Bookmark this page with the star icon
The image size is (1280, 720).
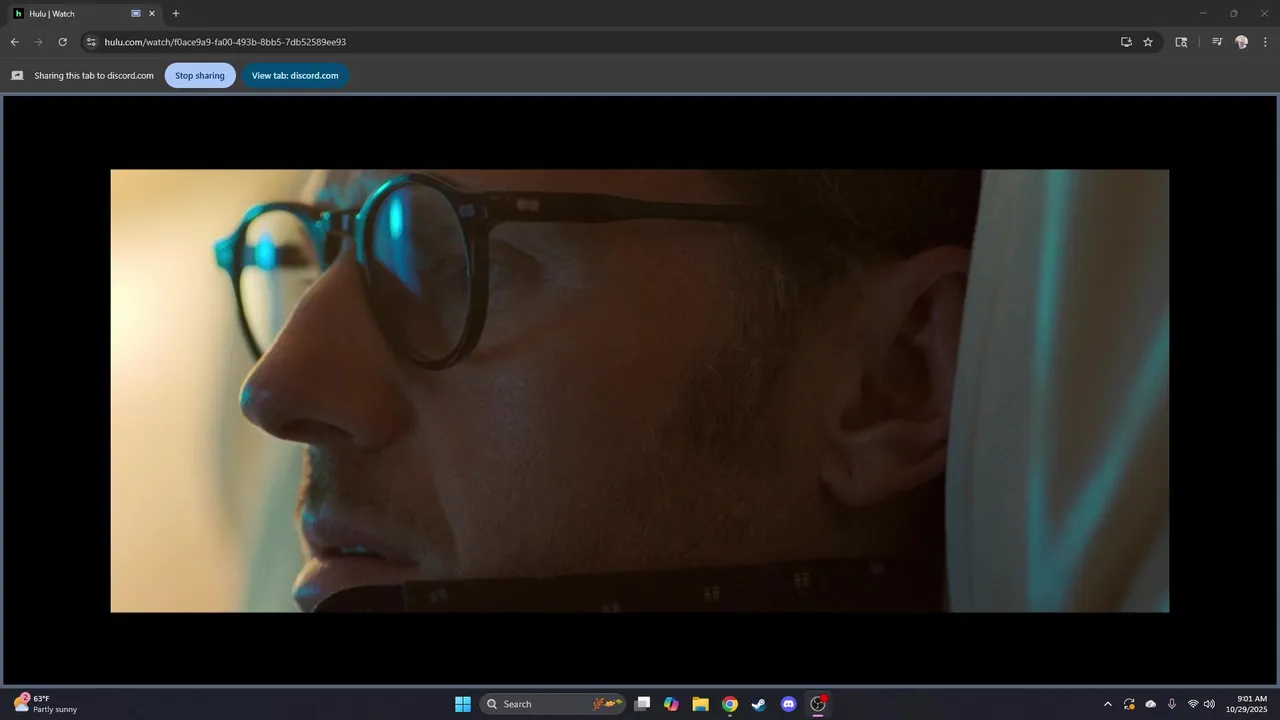[x=1148, y=42]
